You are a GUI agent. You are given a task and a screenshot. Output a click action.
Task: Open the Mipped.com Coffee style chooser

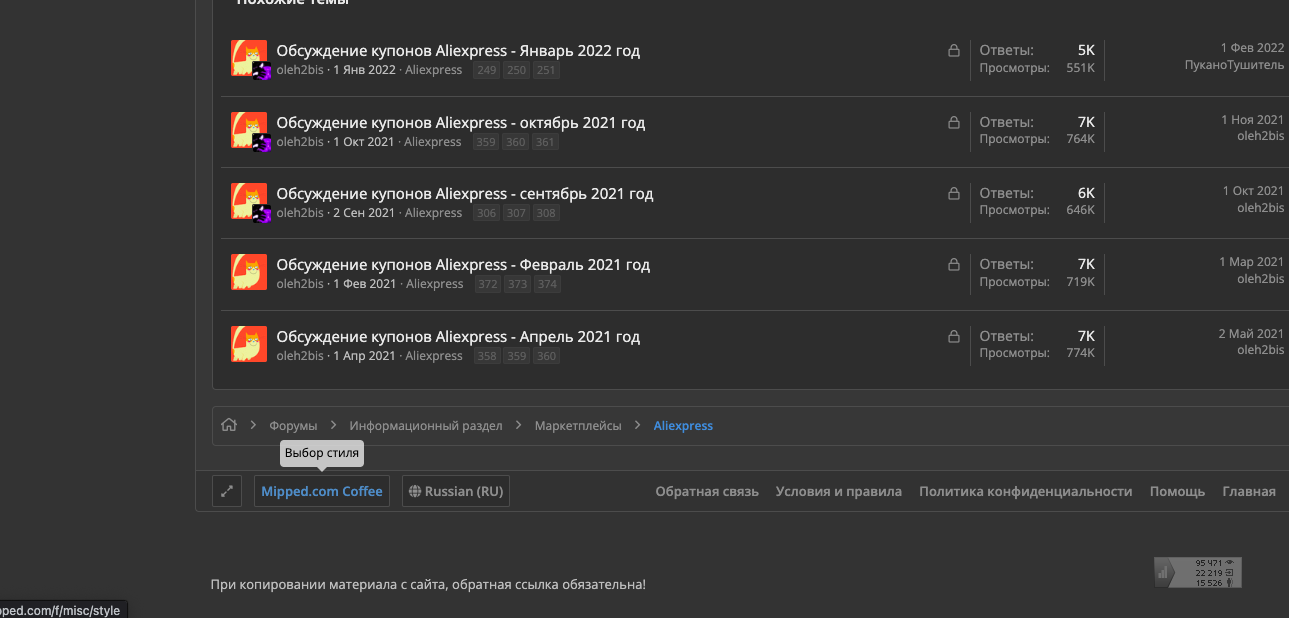(322, 491)
